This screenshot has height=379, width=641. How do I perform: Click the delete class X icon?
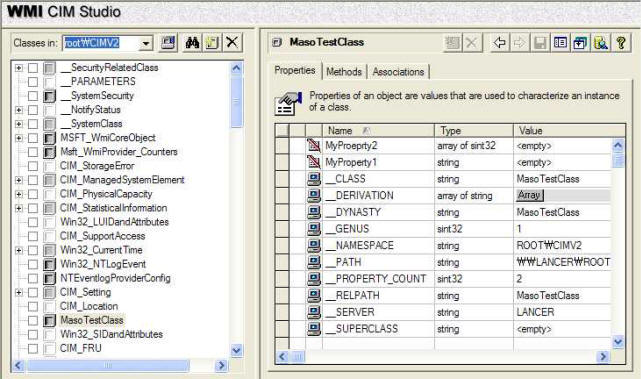[x=232, y=43]
